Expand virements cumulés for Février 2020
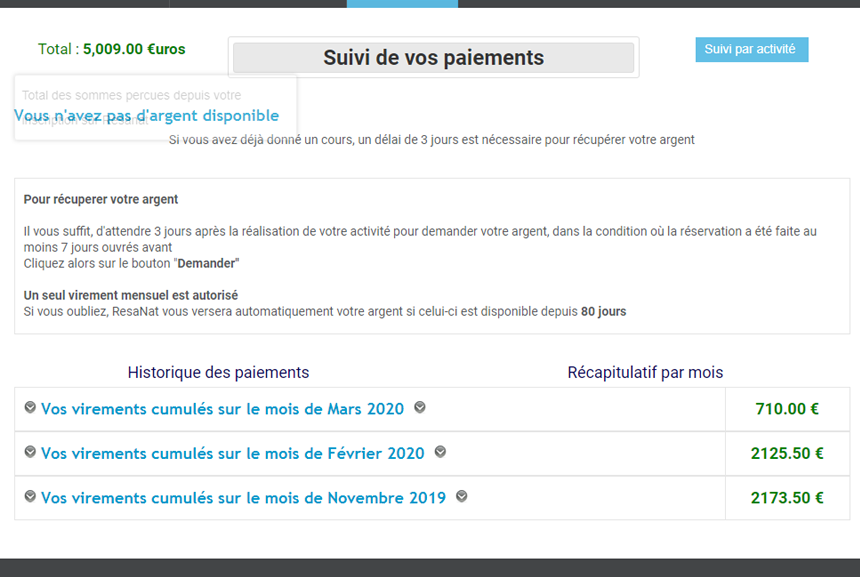This screenshot has width=860, height=577. click(x=233, y=453)
